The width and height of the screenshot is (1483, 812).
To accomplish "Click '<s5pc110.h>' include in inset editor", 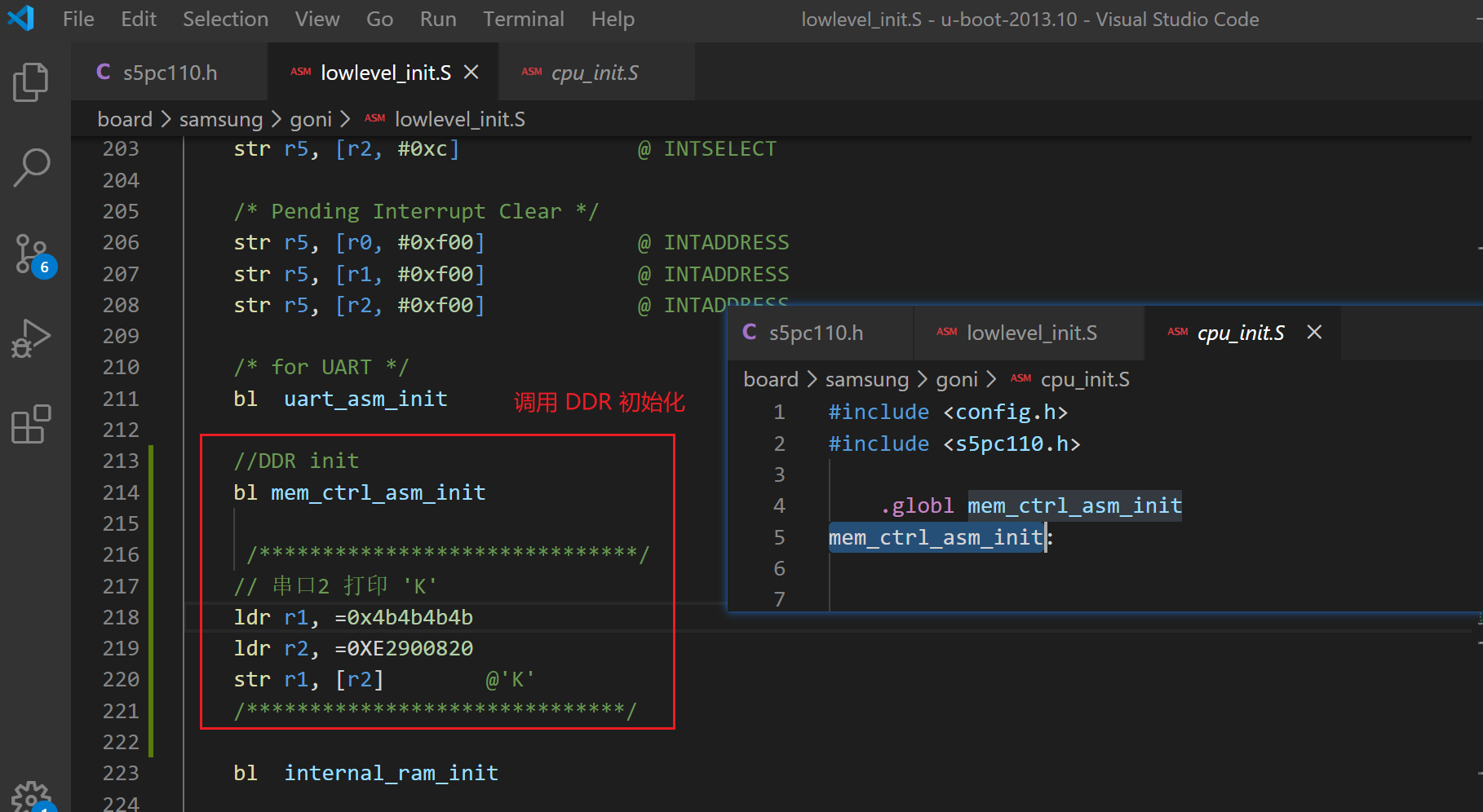I will [1012, 444].
